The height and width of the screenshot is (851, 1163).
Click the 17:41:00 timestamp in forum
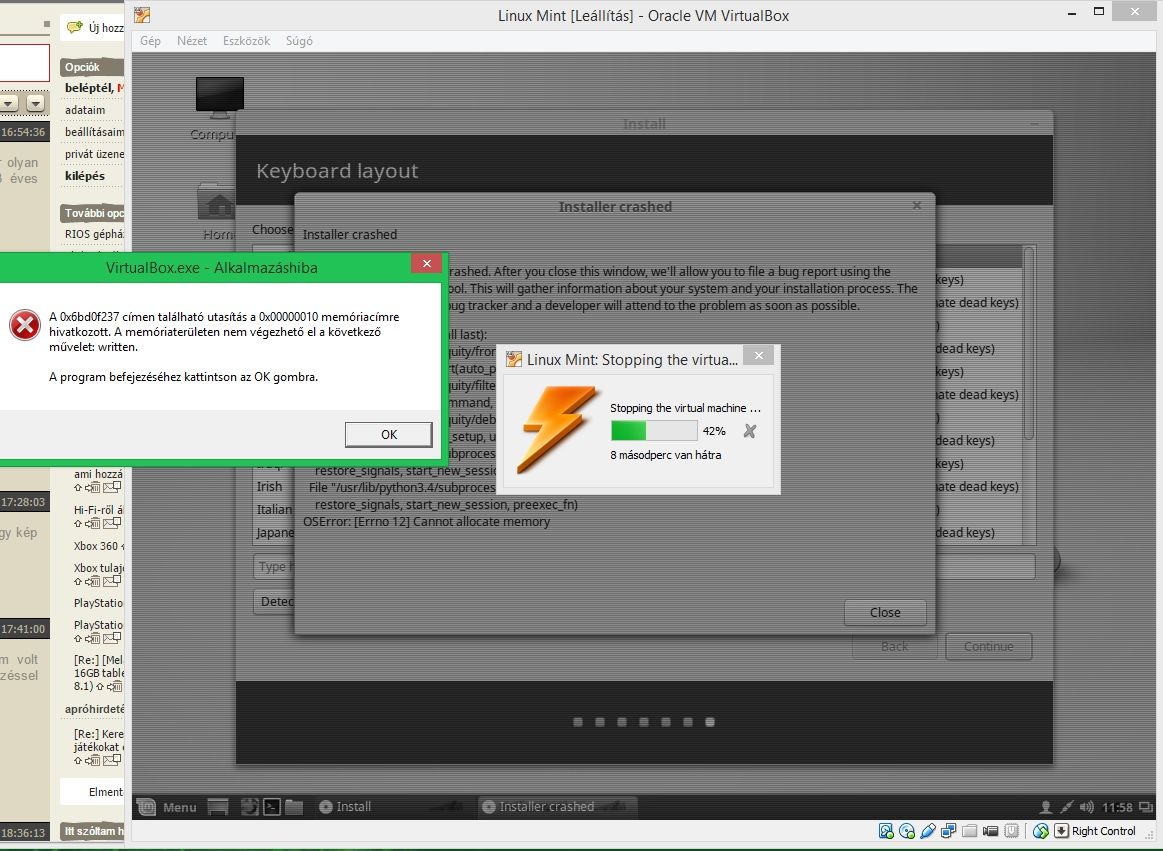click(x=24, y=628)
